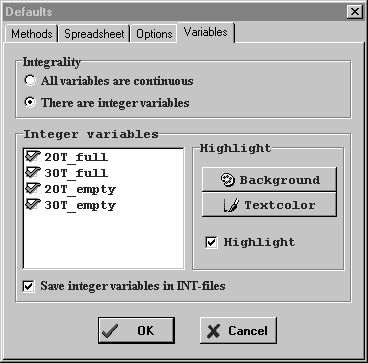Select 20T_full variable name text
The height and width of the screenshot is (363, 368).
[76, 157]
